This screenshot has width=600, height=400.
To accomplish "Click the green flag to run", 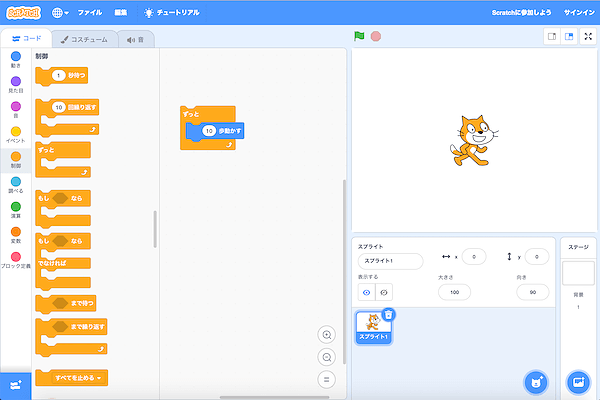I will 359,36.
